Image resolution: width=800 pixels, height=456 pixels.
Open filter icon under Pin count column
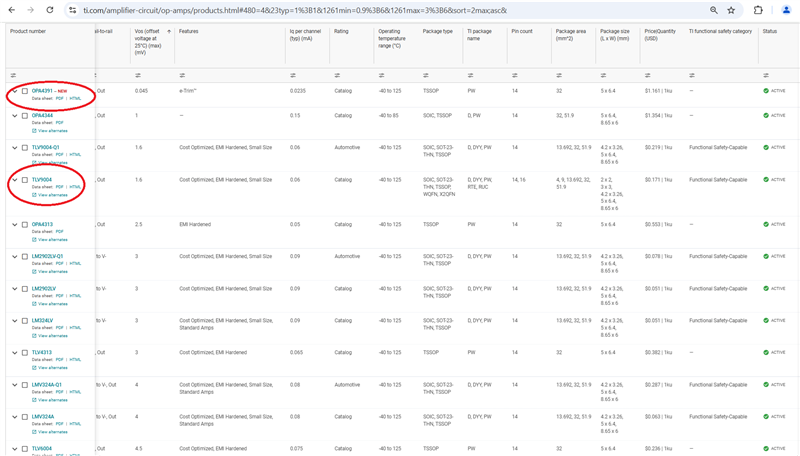(515, 75)
